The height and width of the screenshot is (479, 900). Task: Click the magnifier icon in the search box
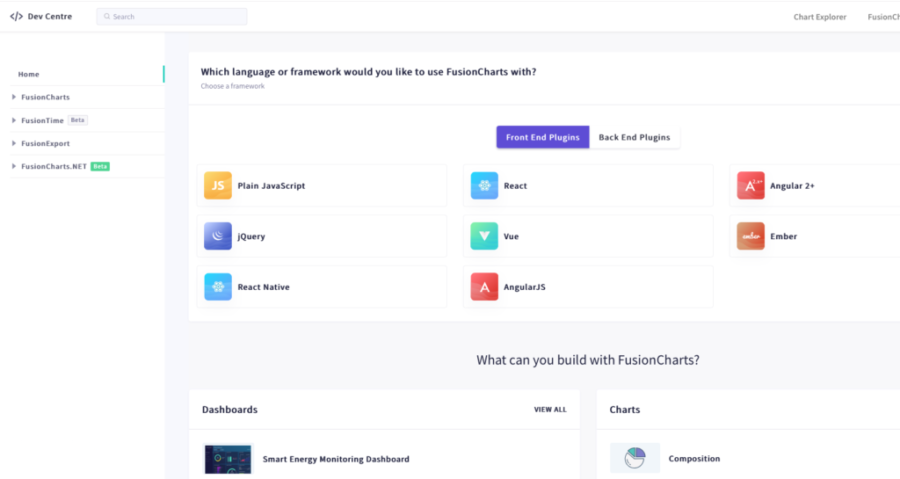click(x=107, y=17)
